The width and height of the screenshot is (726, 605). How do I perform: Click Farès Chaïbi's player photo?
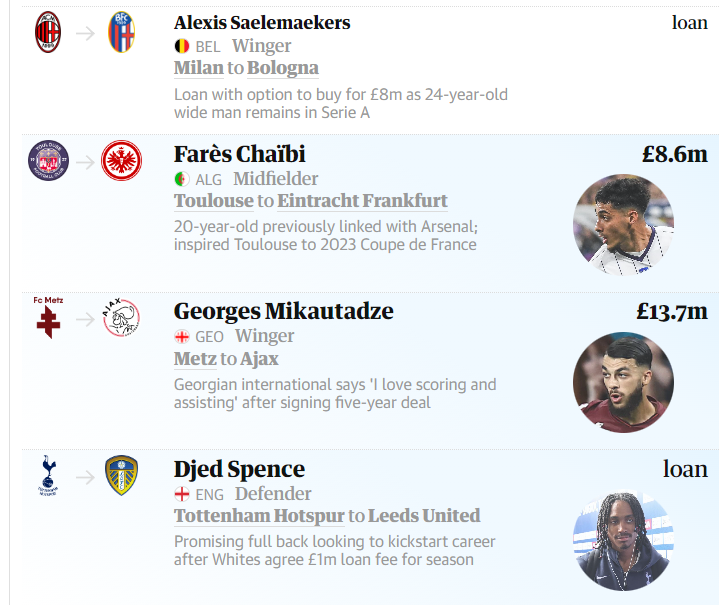click(623, 224)
